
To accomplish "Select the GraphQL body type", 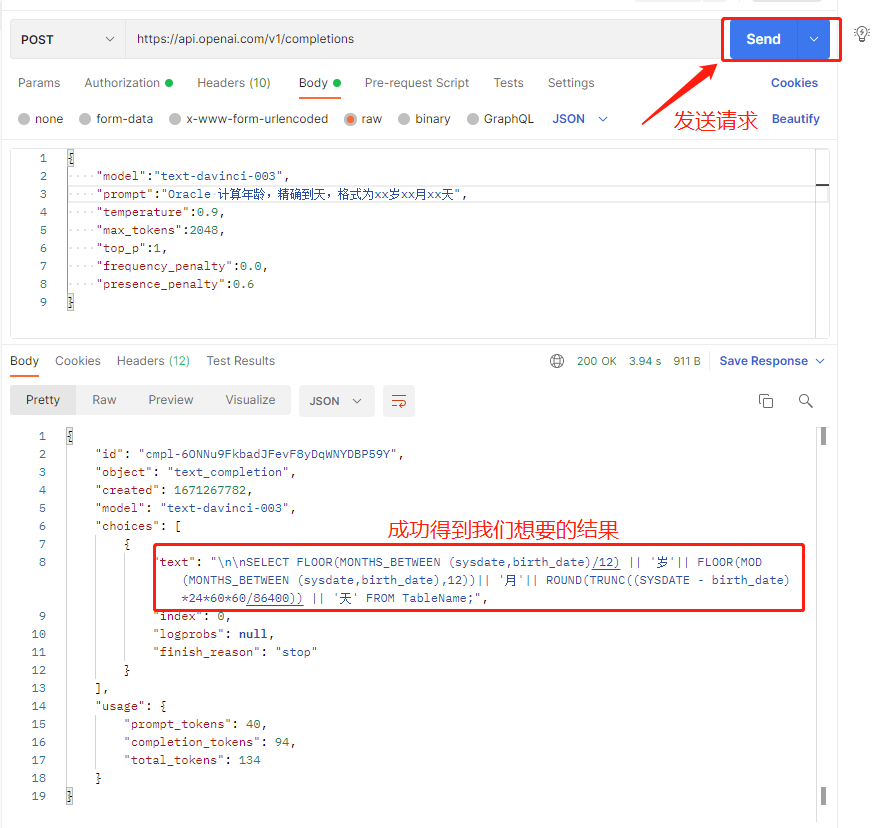I will click(474, 119).
